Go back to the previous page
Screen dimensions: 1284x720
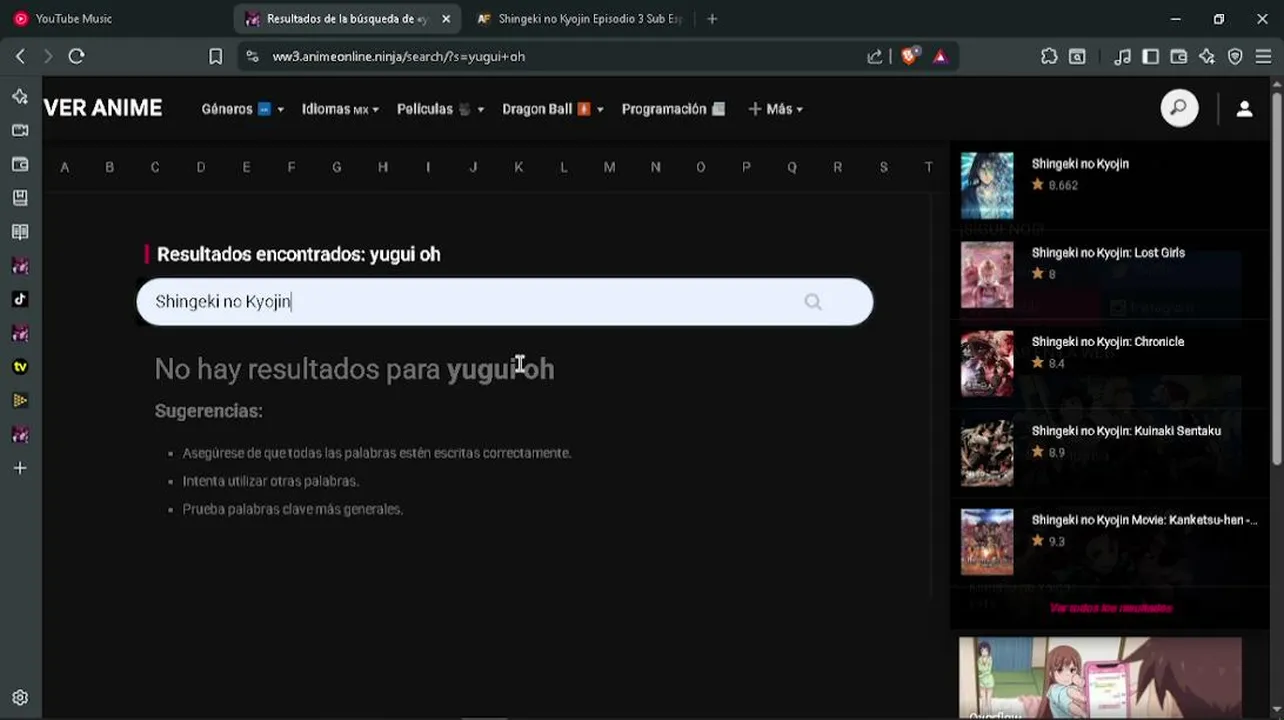(20, 57)
